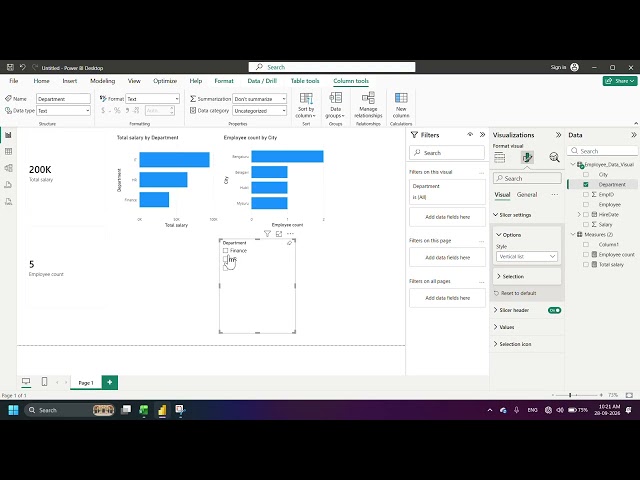Open Data groups tool
Viewport: 640px width, 480px height.
335,105
